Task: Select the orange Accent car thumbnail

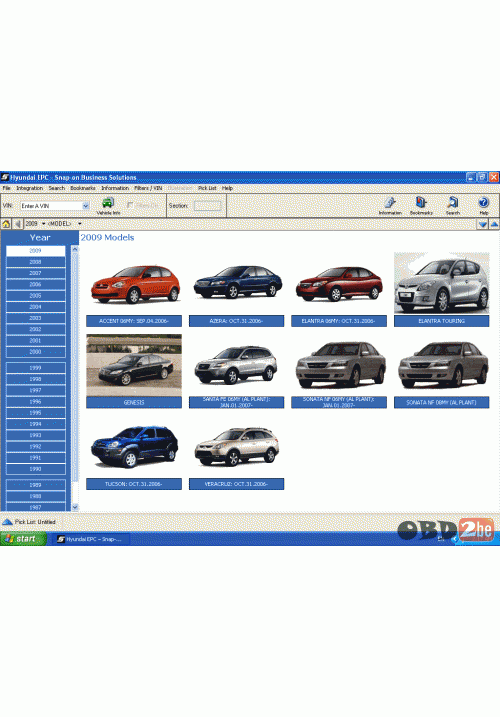Action: point(135,284)
